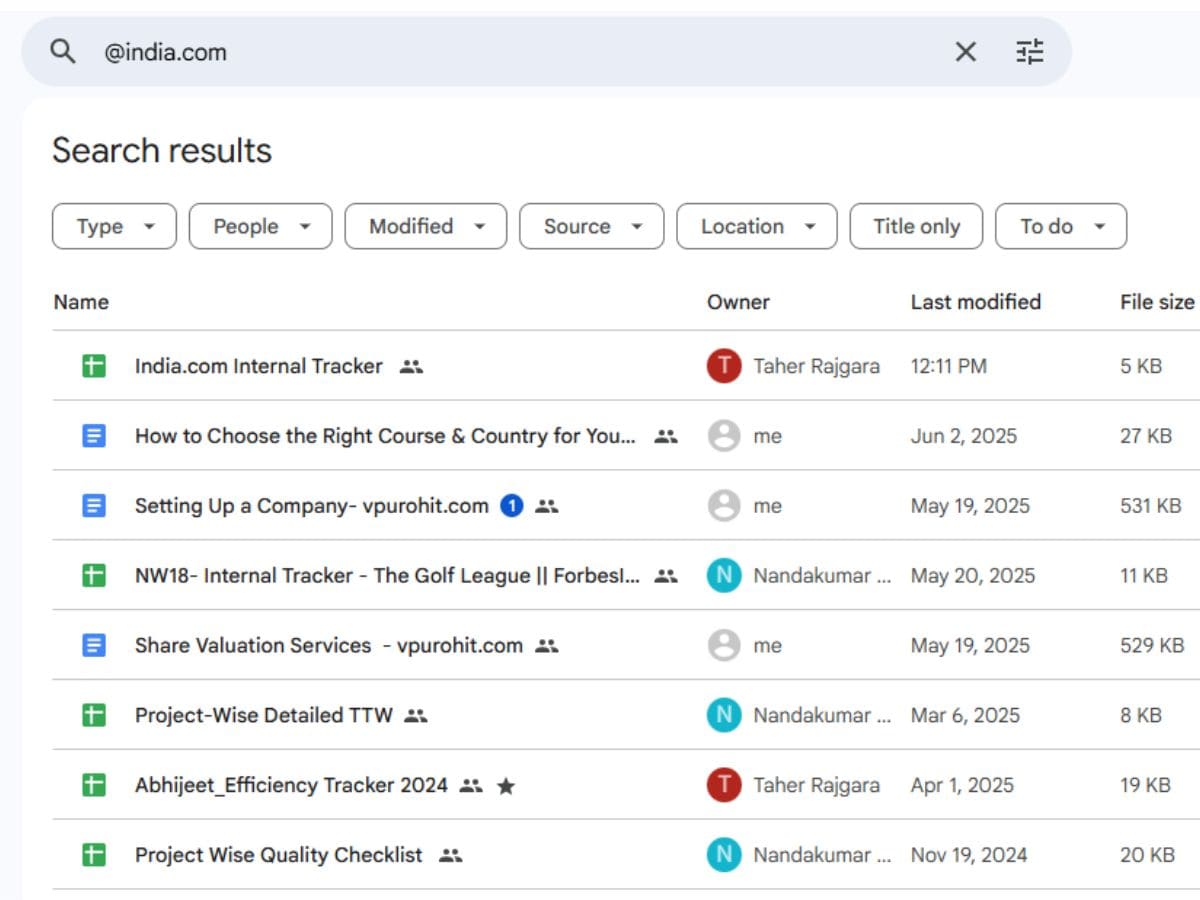Click the search field containing @india.com
This screenshot has height=900, width=1200.
click(x=546, y=52)
